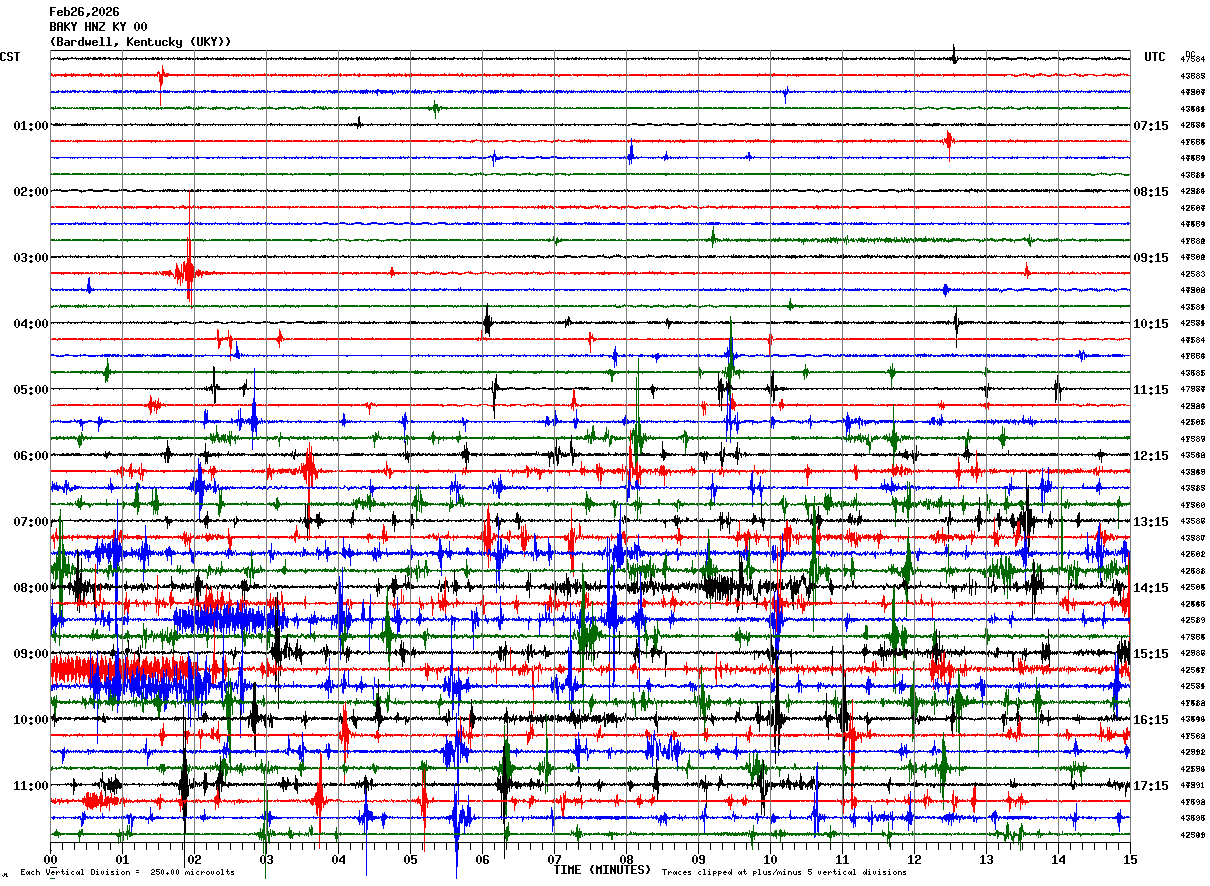Viewport: 1210px width, 886px height.
Task: Click the 17:15 UTC time label
Action: (x=1151, y=786)
